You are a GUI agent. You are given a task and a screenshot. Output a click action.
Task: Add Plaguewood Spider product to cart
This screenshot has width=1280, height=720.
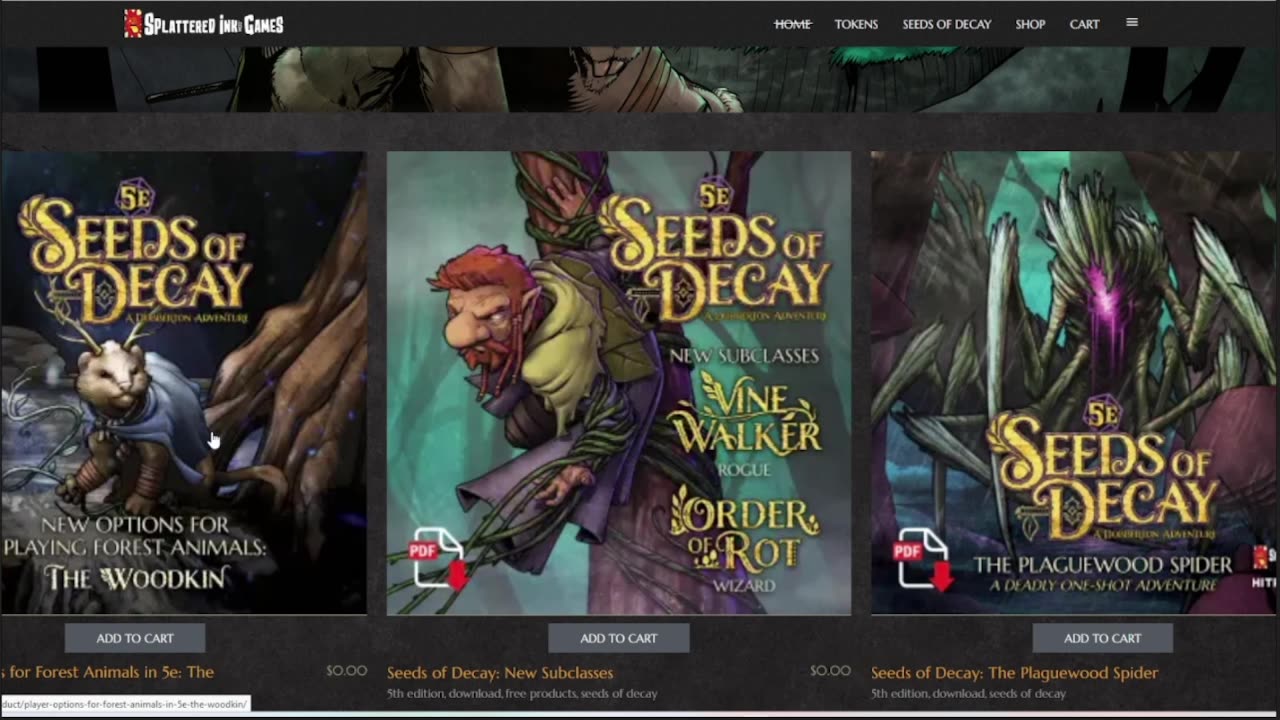point(1102,638)
